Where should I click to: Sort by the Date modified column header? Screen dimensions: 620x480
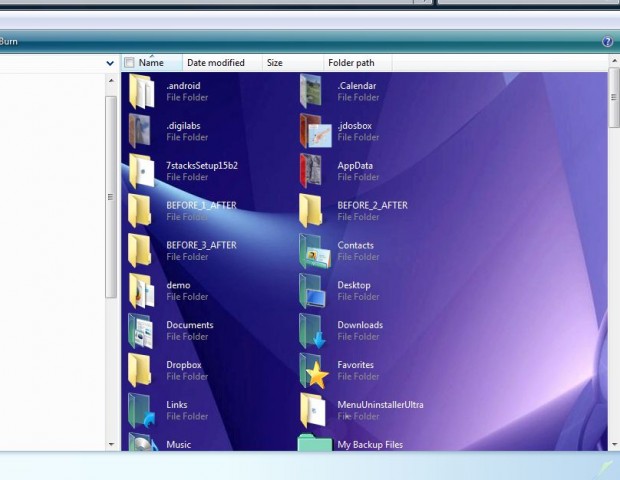click(216, 63)
